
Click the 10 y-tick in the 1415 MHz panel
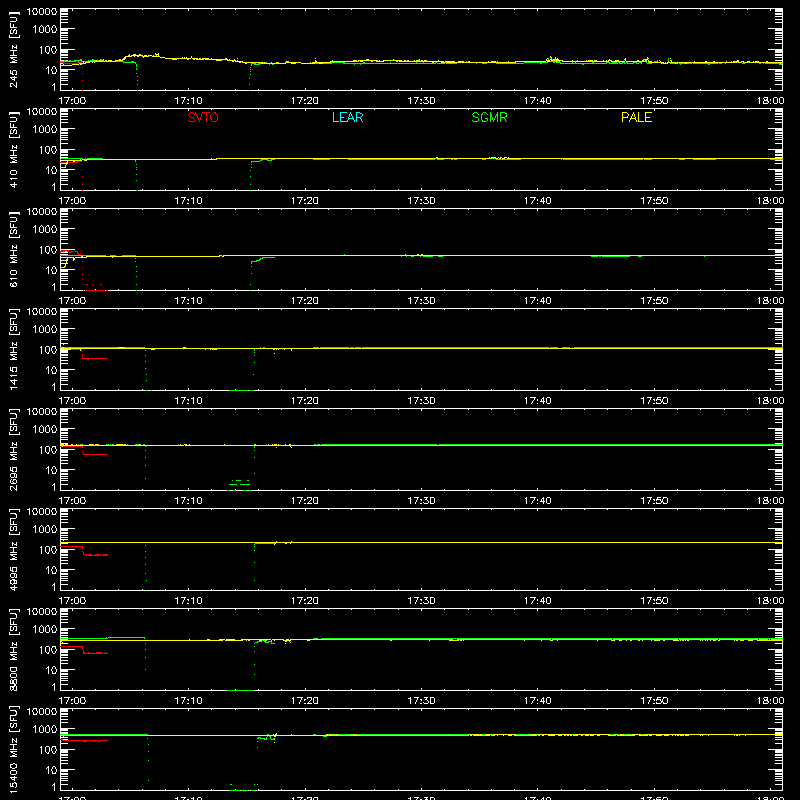pos(52,370)
